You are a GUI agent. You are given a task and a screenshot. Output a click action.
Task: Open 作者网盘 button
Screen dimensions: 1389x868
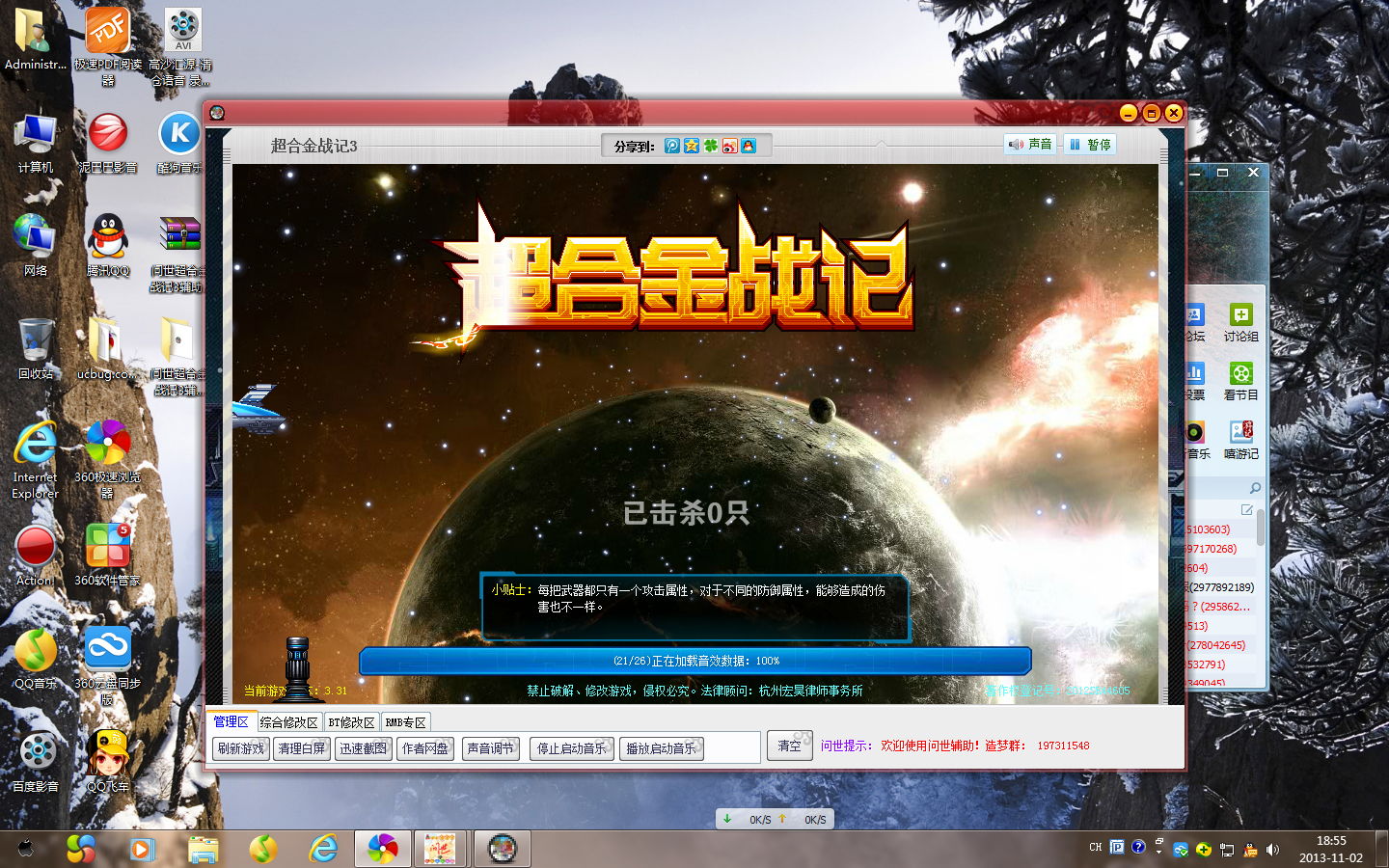[425, 748]
